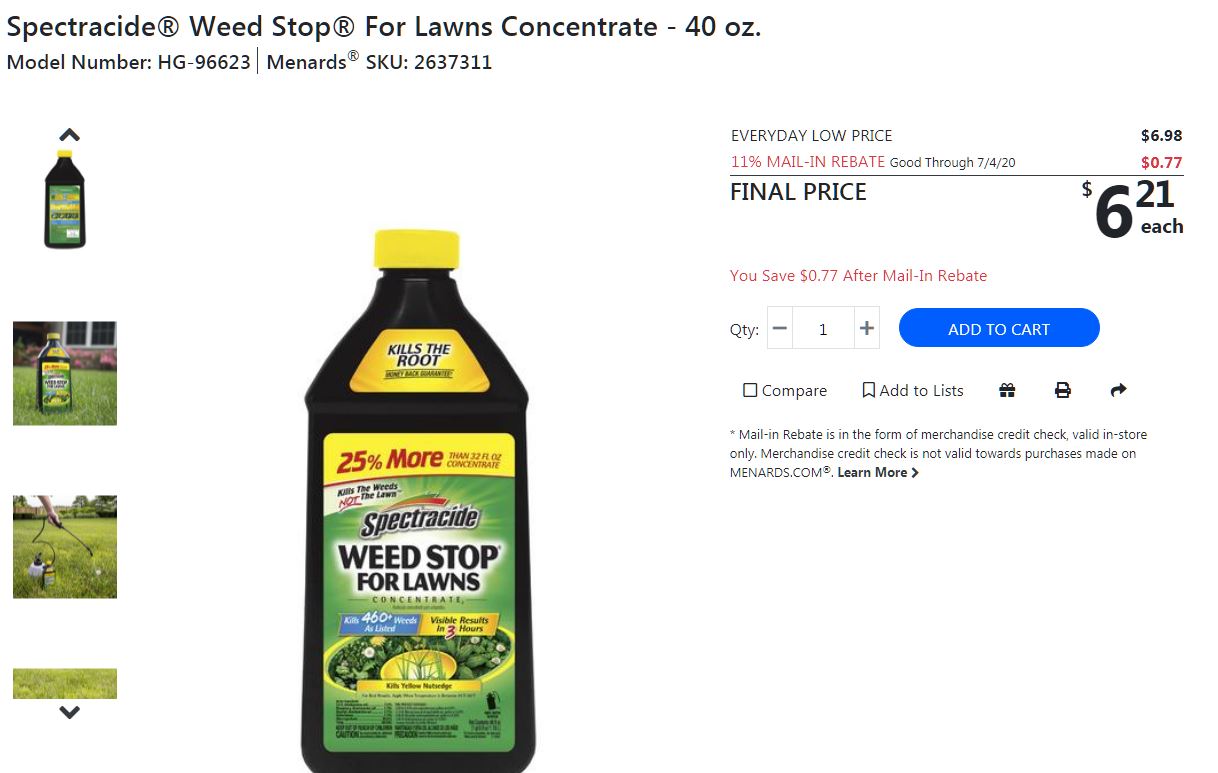Click the Add to Lists label
The height and width of the screenshot is (773, 1218).
tap(921, 390)
